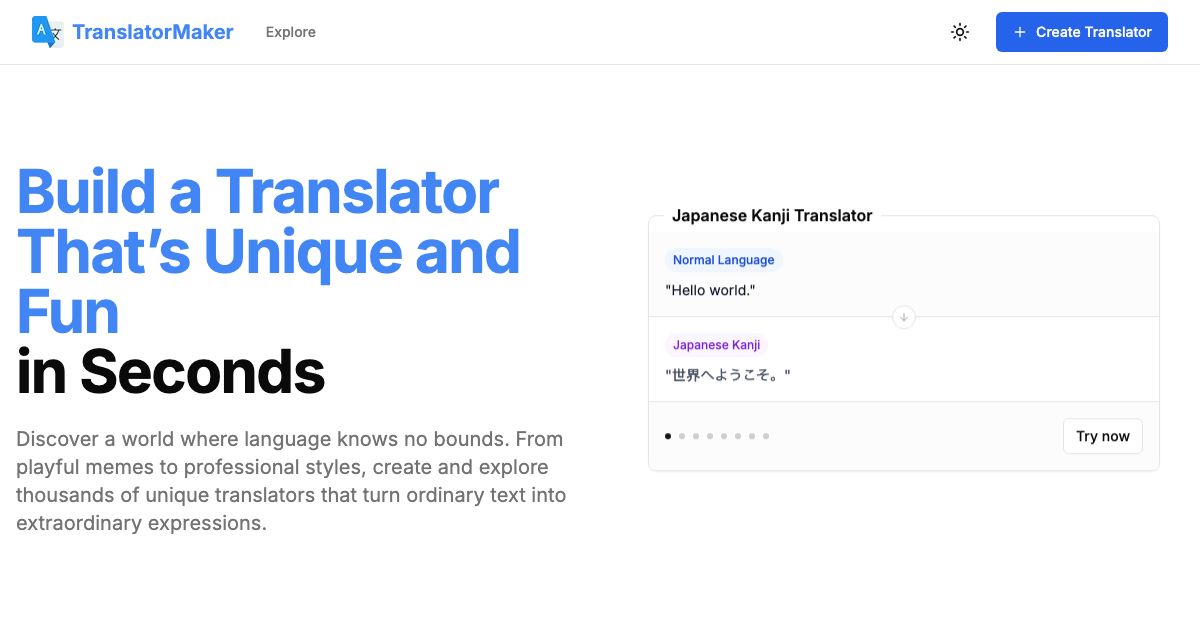Select the second carousel dot

[x=681, y=436]
